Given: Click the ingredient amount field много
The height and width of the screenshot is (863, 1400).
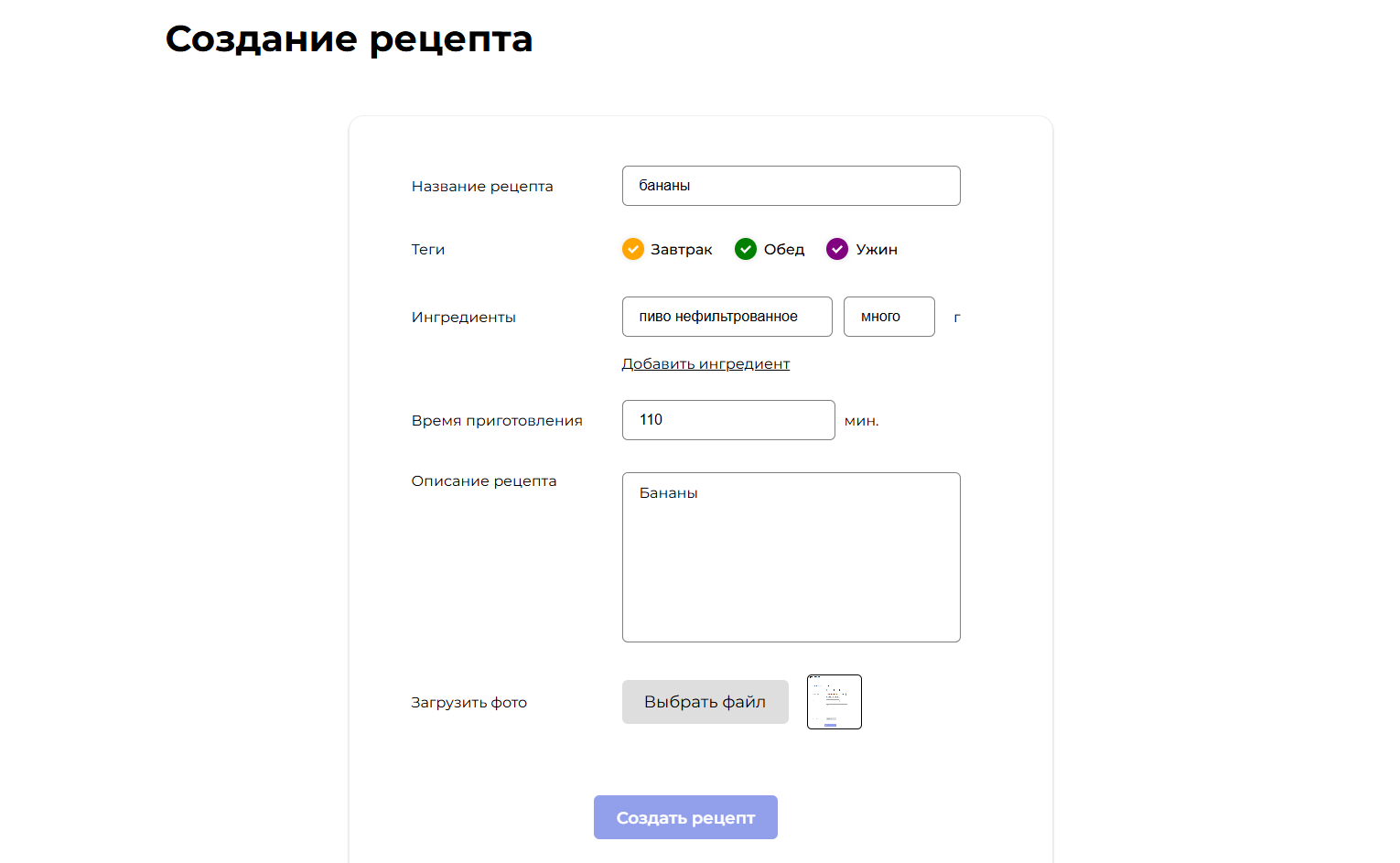Looking at the screenshot, I should (889, 317).
